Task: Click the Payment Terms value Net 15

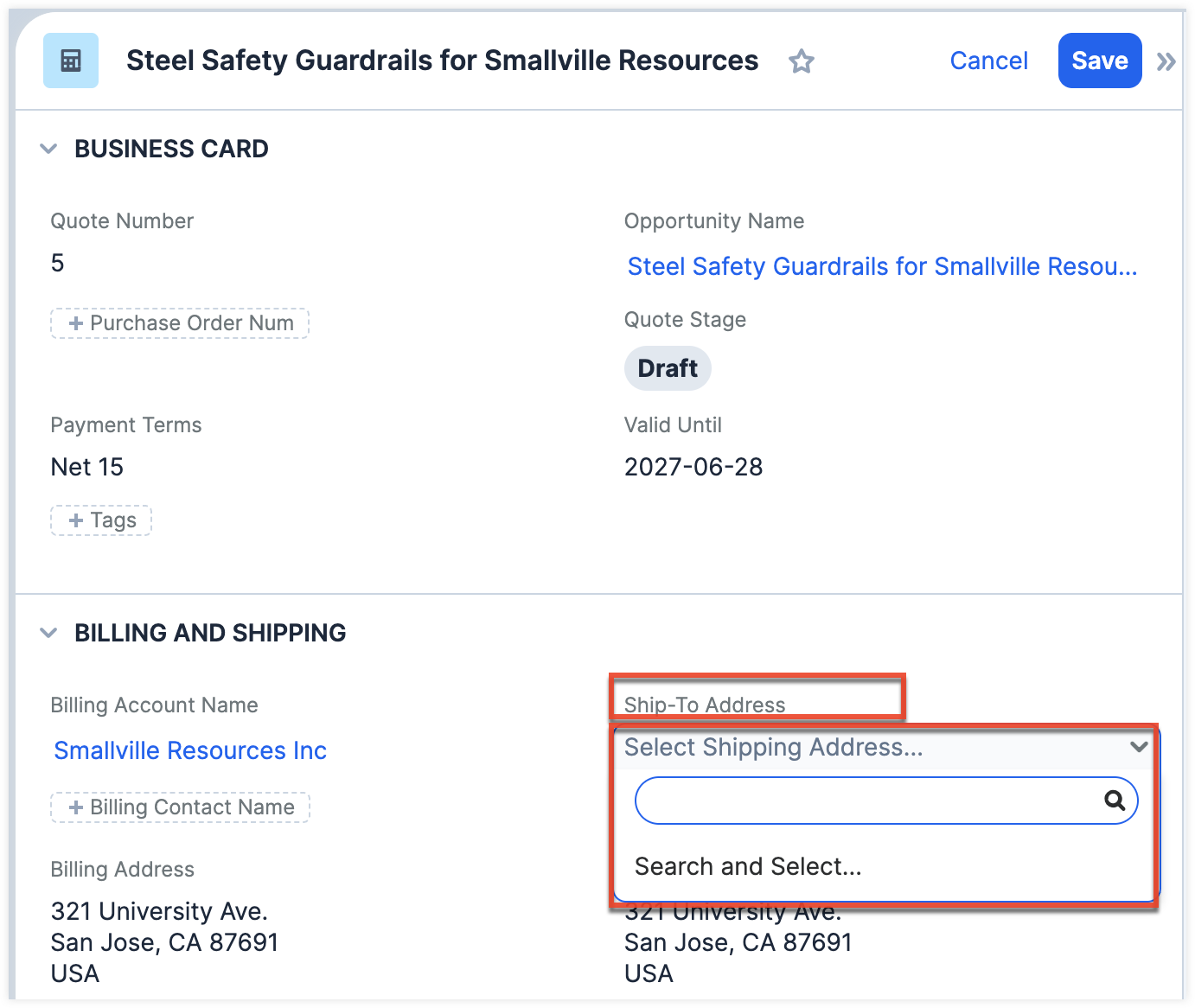Action: tap(87, 467)
